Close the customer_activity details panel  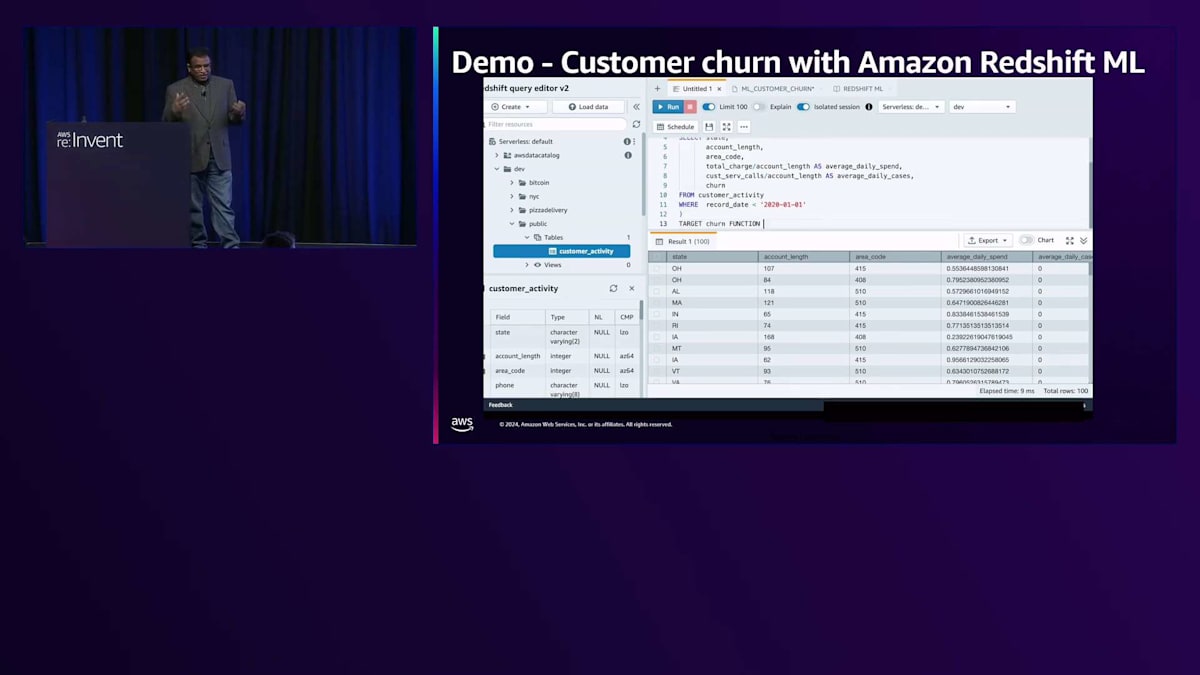[631, 288]
